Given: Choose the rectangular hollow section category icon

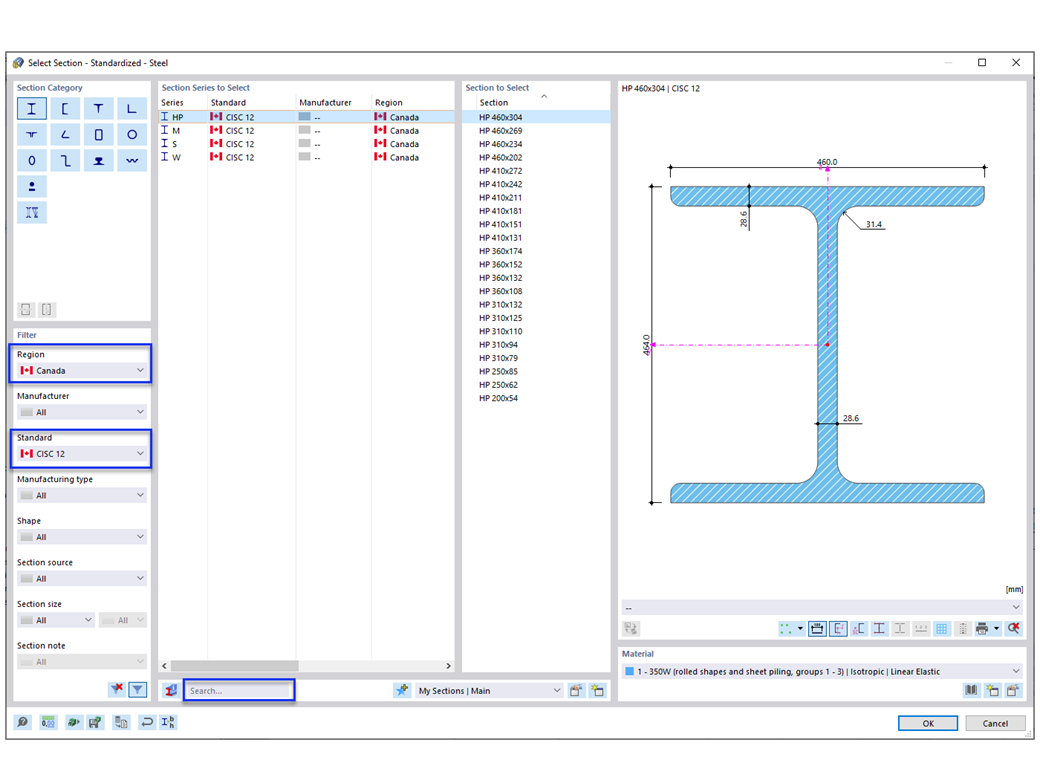Looking at the screenshot, I should (x=98, y=135).
